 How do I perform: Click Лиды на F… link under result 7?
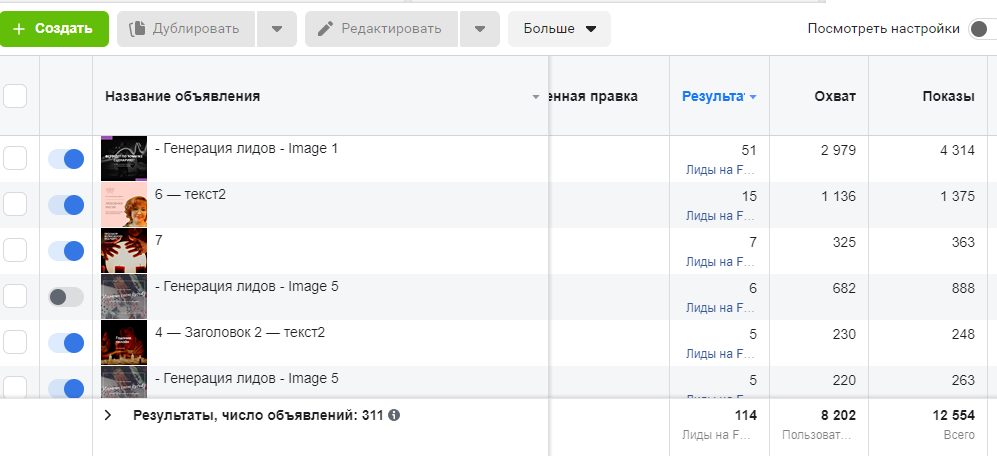click(x=721, y=261)
